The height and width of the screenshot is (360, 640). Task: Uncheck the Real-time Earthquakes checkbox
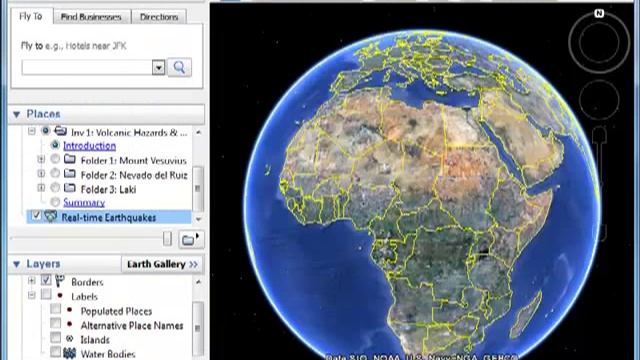[x=37, y=215]
